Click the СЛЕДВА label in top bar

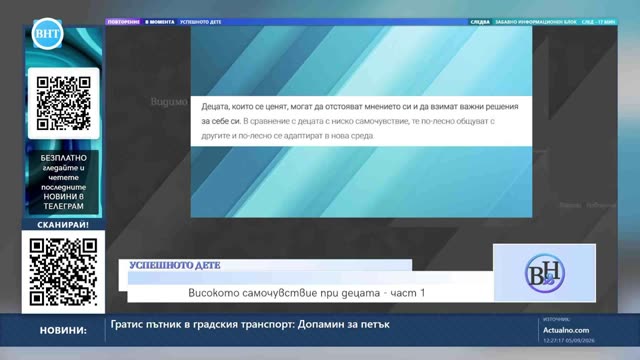point(480,22)
